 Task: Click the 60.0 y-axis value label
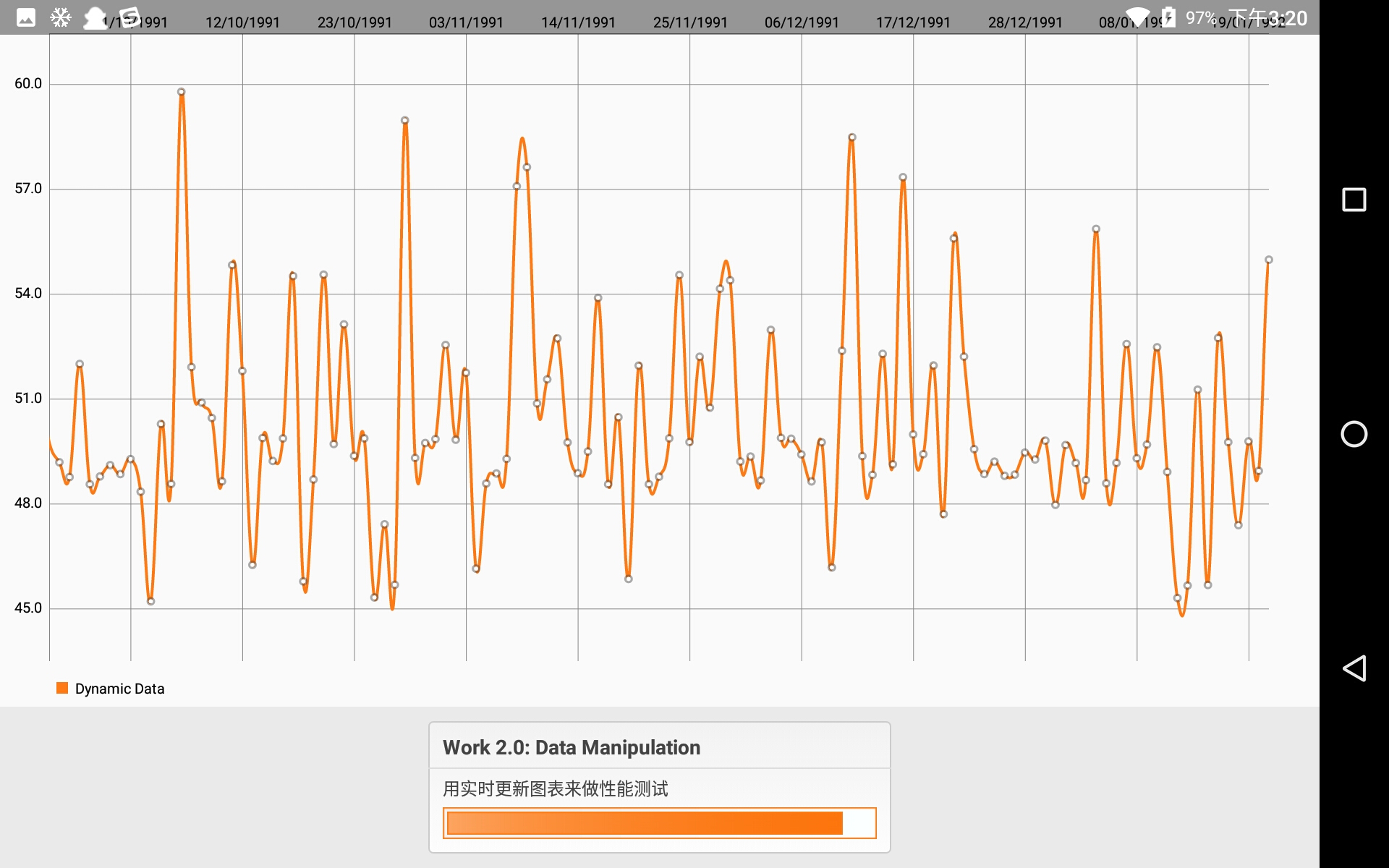28,83
